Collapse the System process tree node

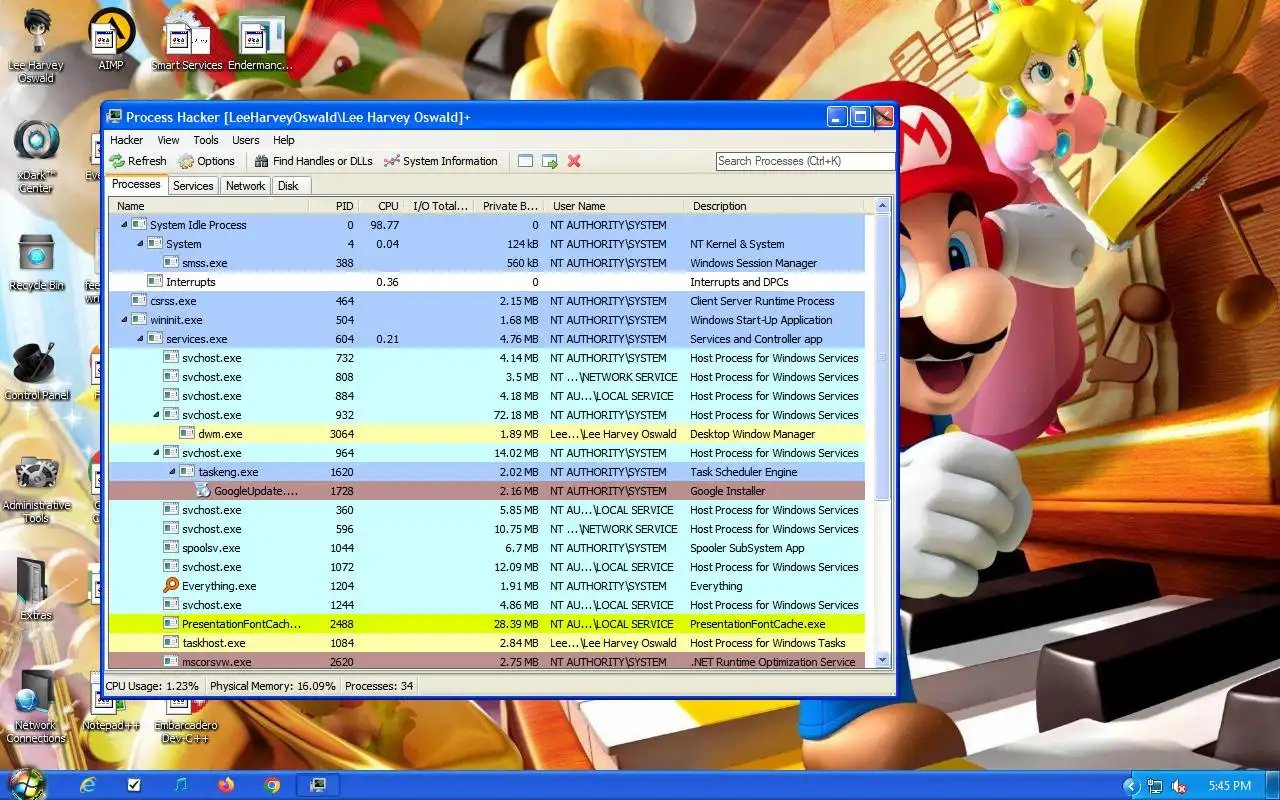click(x=140, y=244)
